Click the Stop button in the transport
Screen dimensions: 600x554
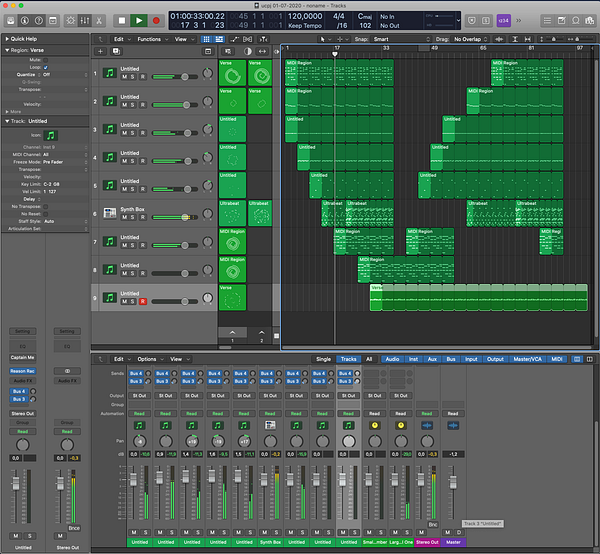(121, 20)
